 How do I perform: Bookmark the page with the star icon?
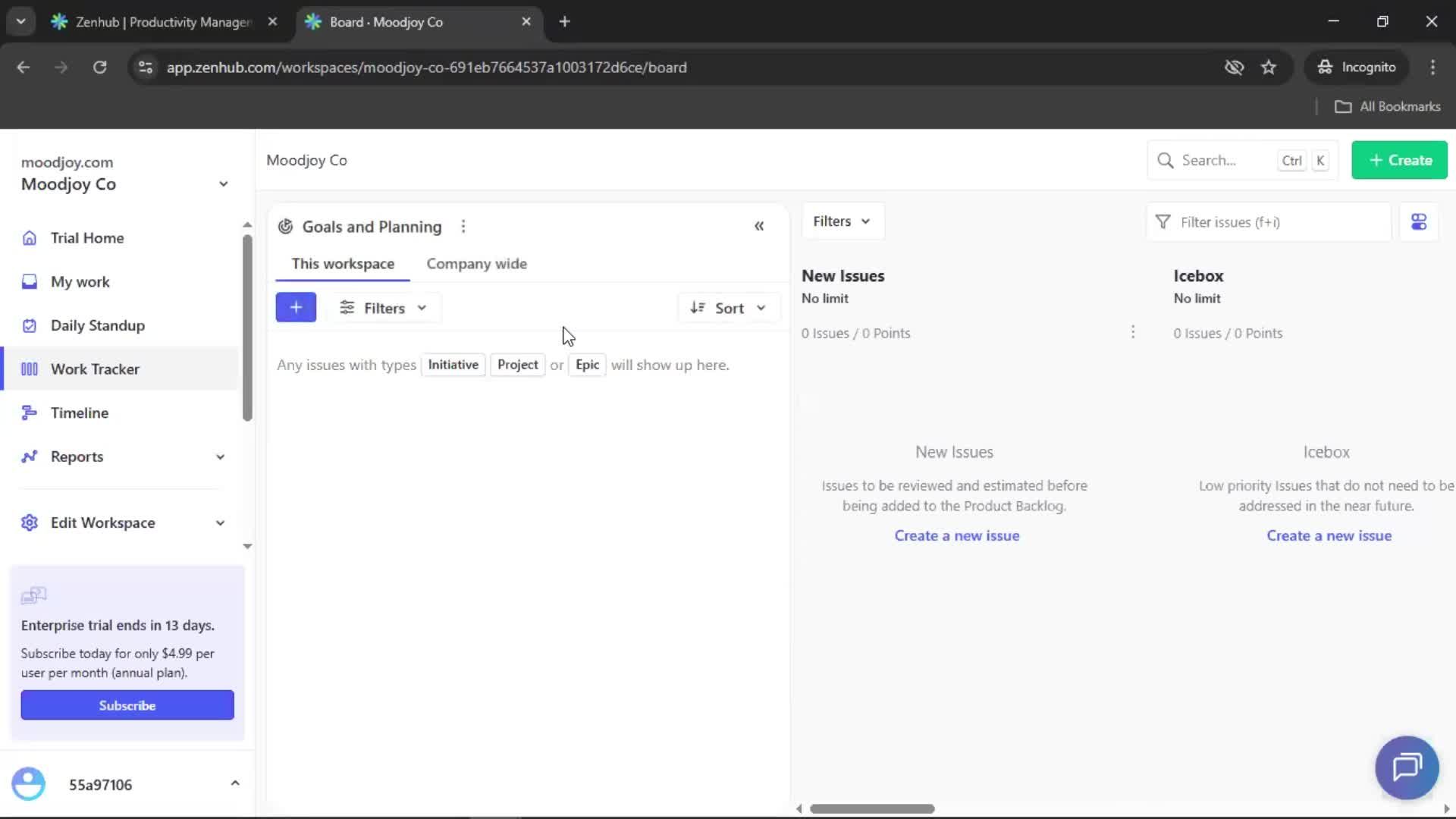(x=1269, y=67)
